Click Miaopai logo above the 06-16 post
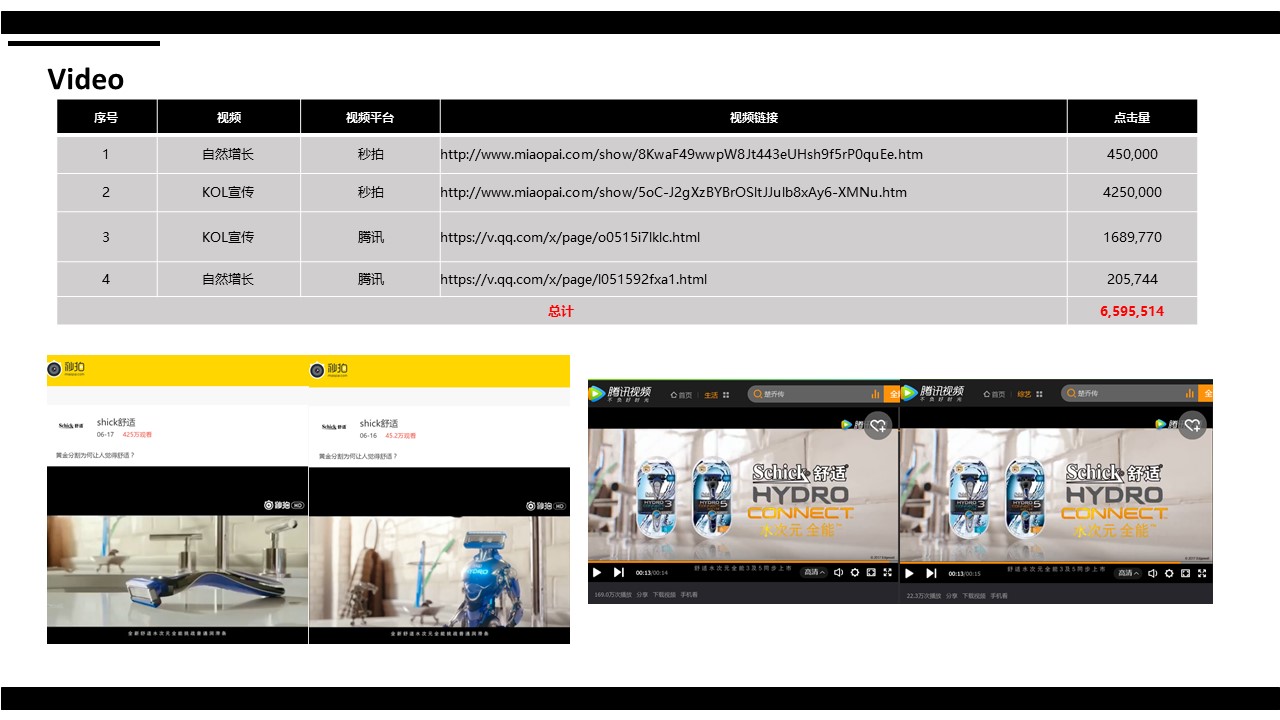Image resolution: width=1280 pixels, height=720 pixels. coord(331,370)
